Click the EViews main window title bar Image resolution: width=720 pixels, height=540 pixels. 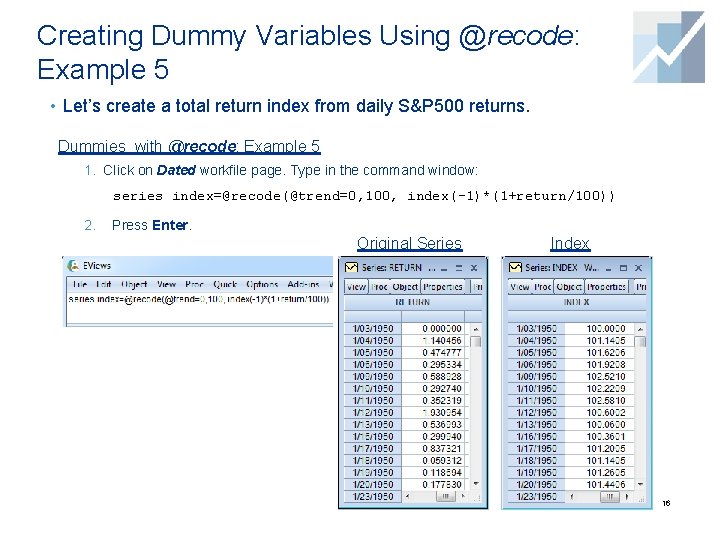pos(198,266)
